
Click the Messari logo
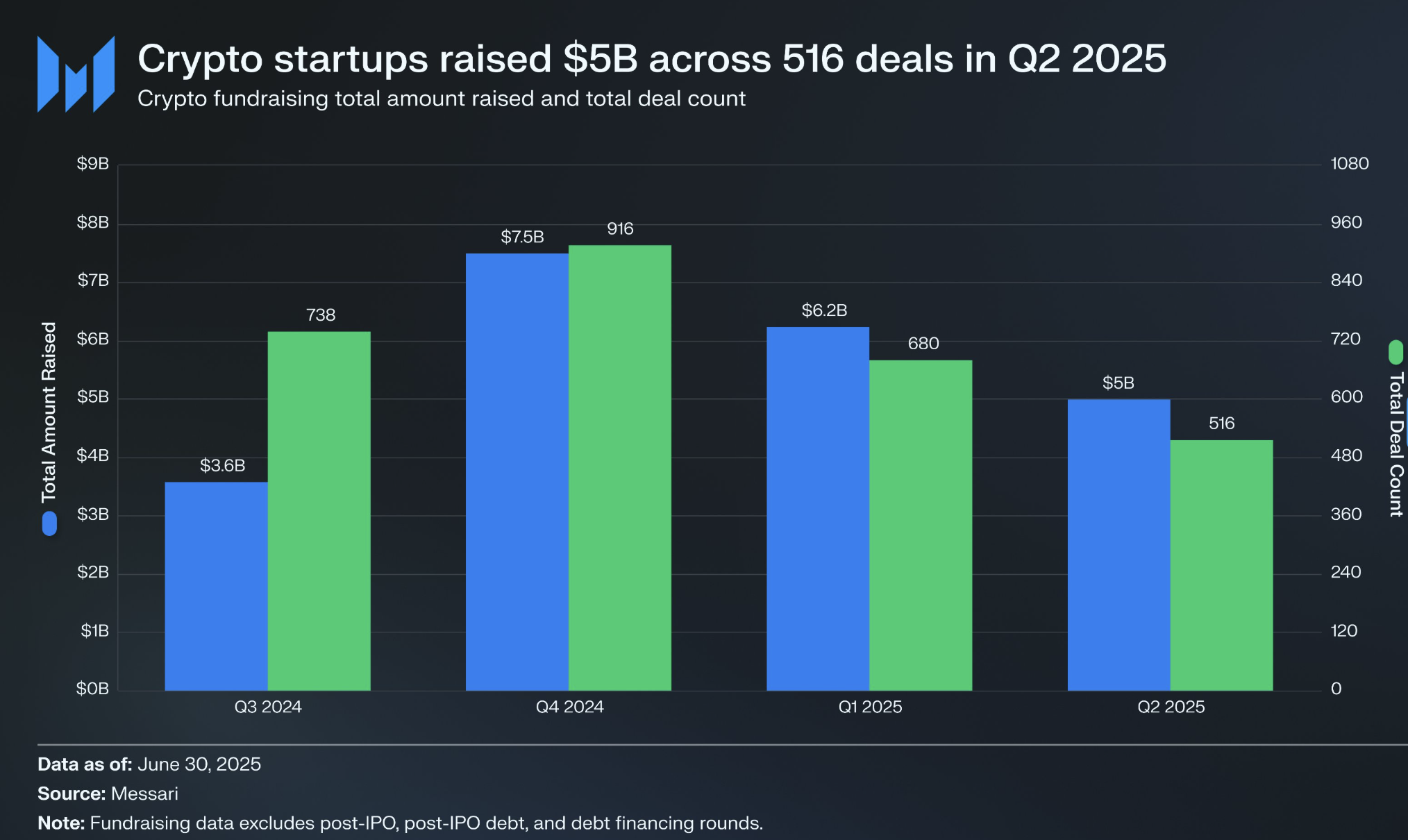tap(76, 74)
